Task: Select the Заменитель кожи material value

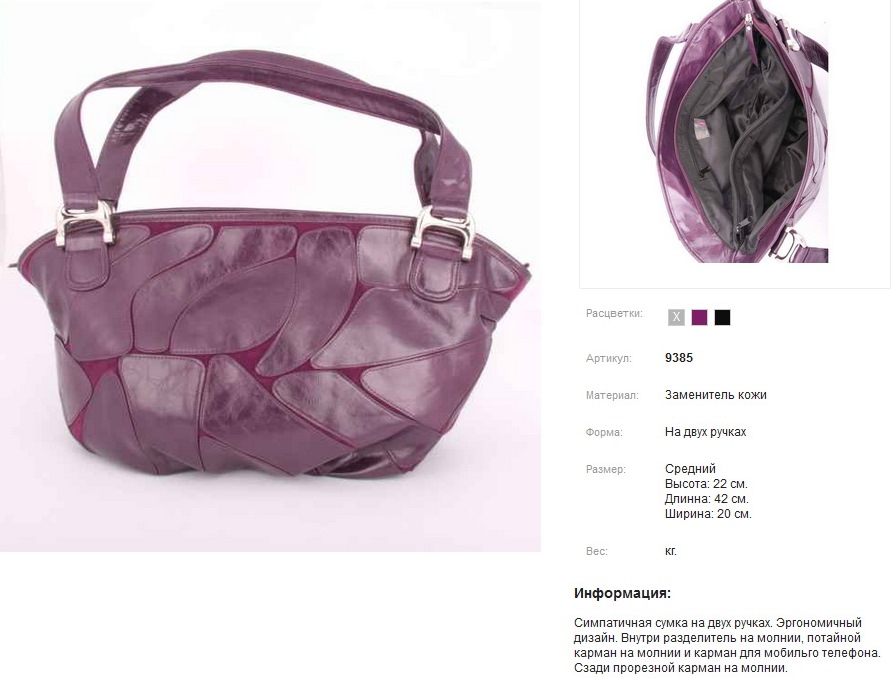Action: [x=716, y=395]
